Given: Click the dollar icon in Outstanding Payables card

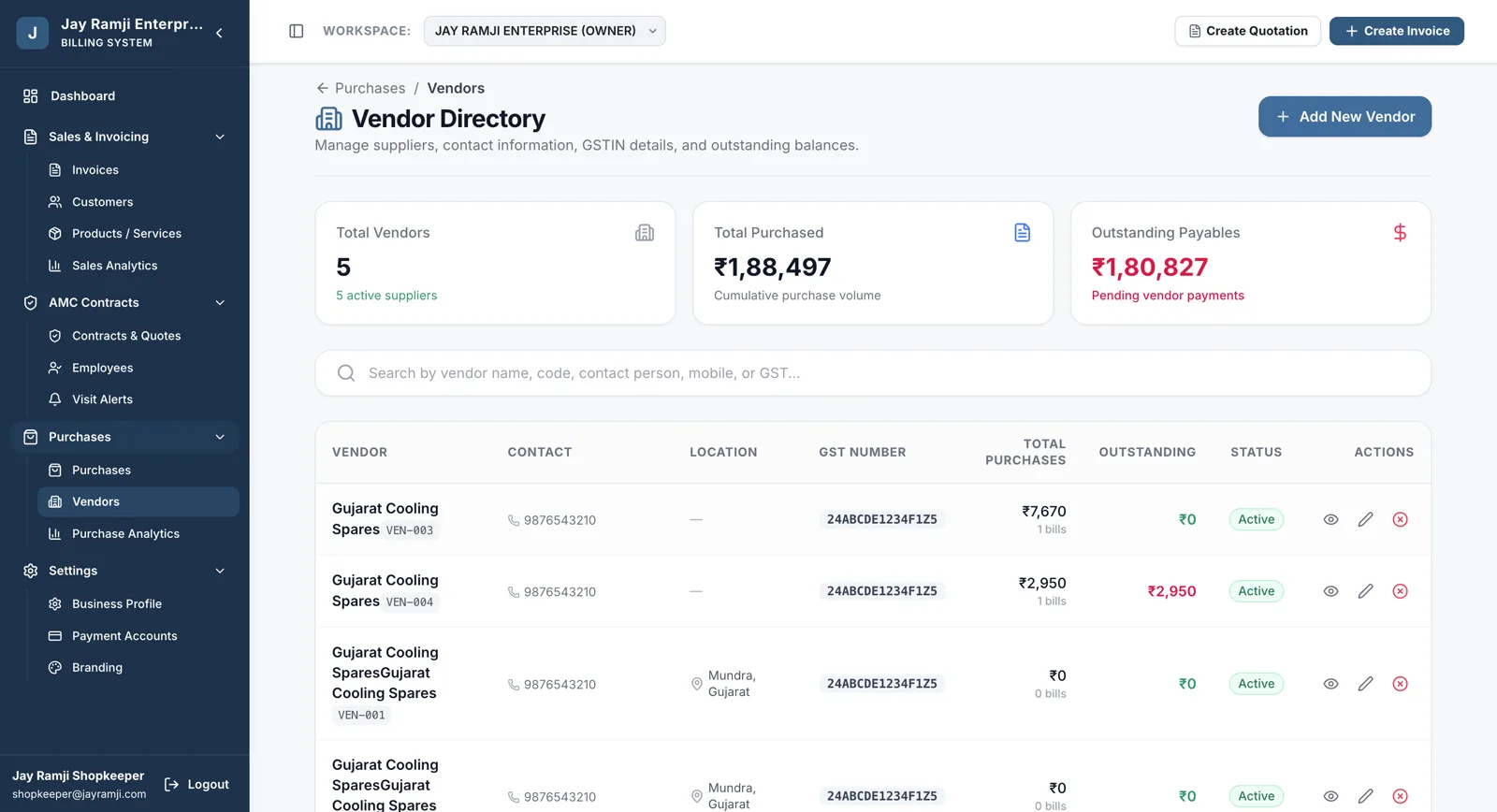Looking at the screenshot, I should (1400, 233).
